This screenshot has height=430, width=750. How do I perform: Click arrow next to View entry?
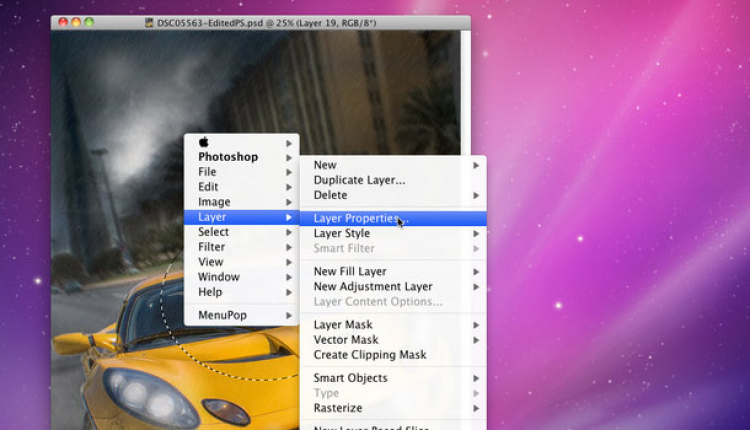click(289, 262)
